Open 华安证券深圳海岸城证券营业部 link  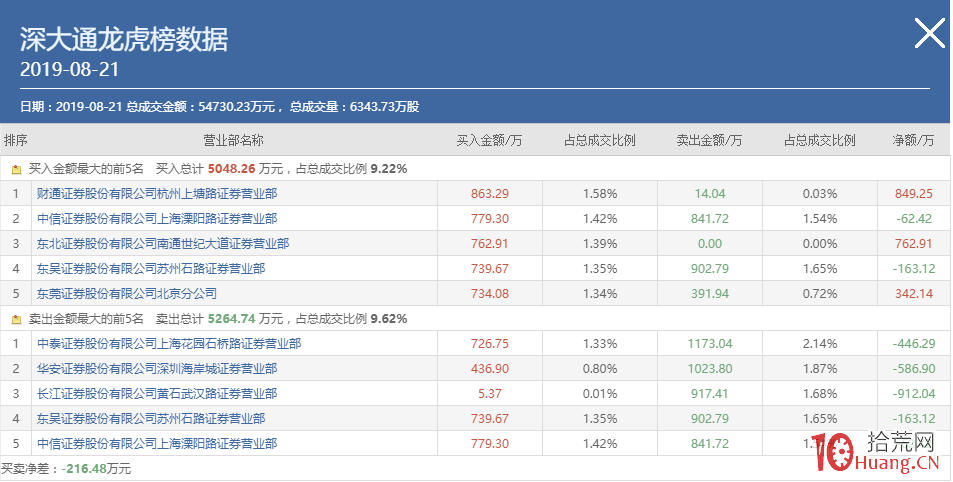click(157, 369)
